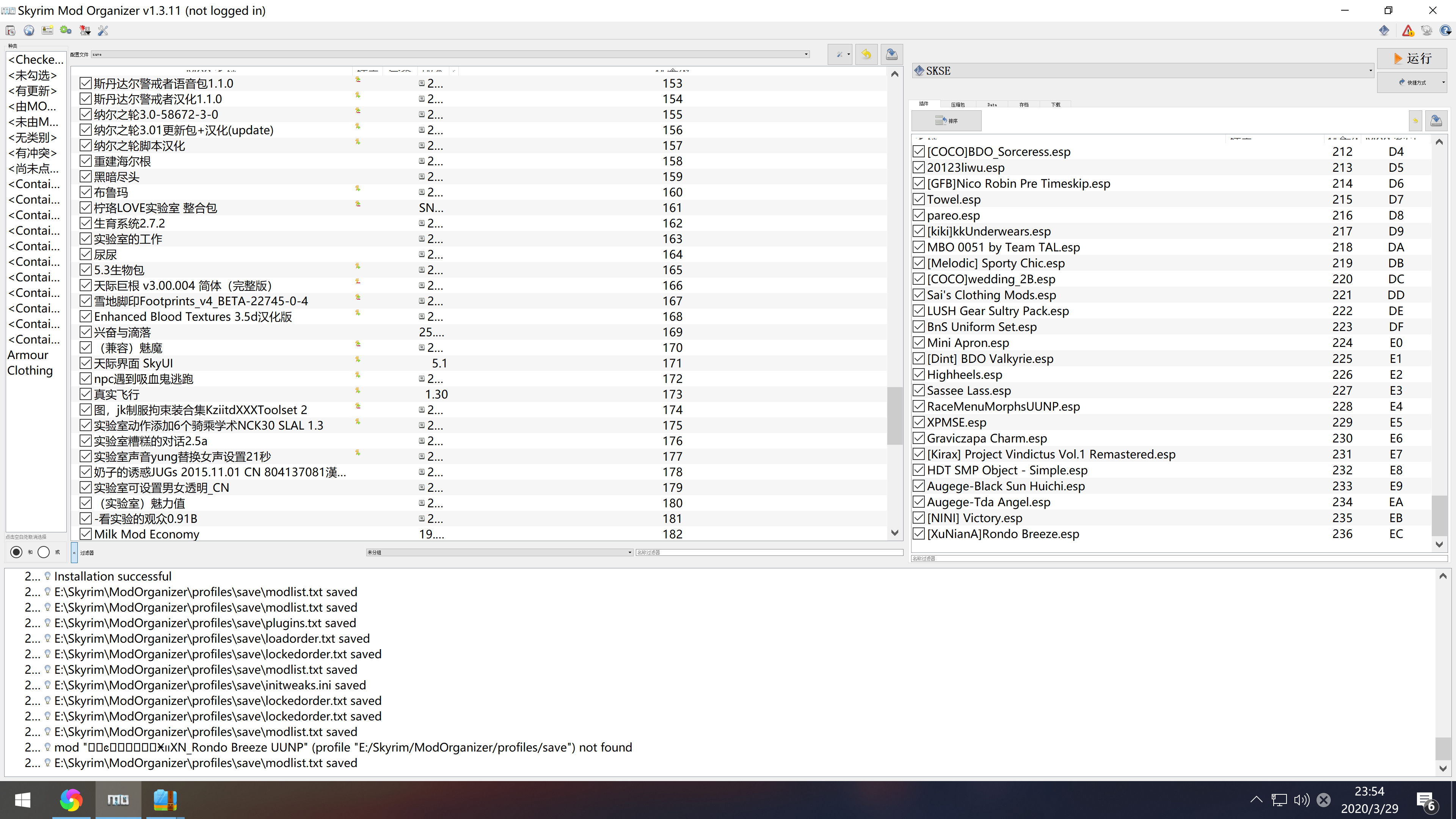Screen dimensions: 1456x819
Task: Open the profiles ID card icon
Action: (47, 30)
